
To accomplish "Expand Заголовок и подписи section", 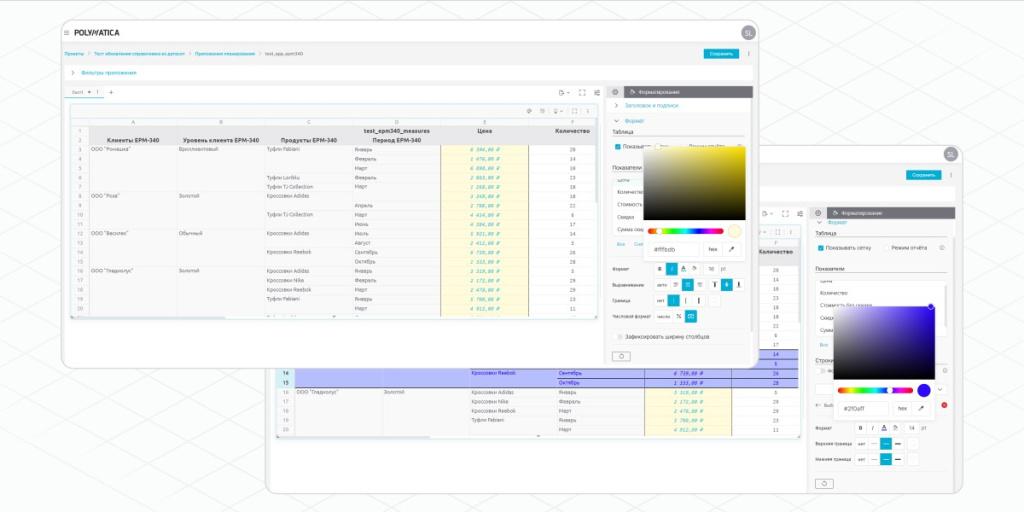I will [651, 105].
